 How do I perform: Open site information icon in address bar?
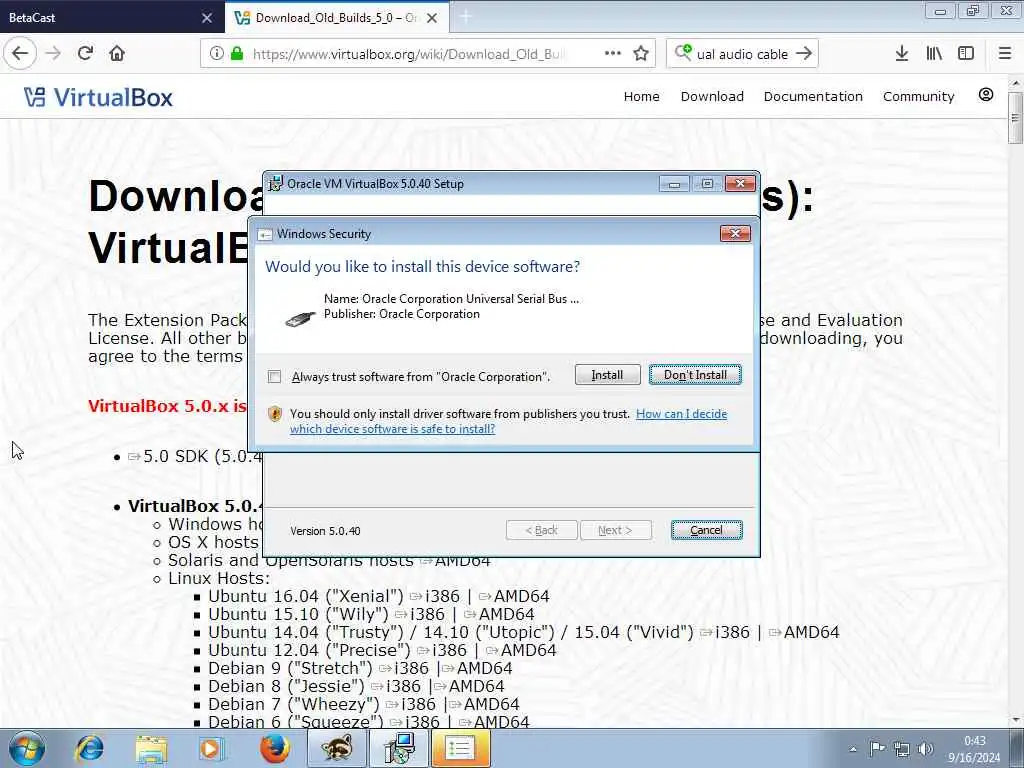[217, 54]
